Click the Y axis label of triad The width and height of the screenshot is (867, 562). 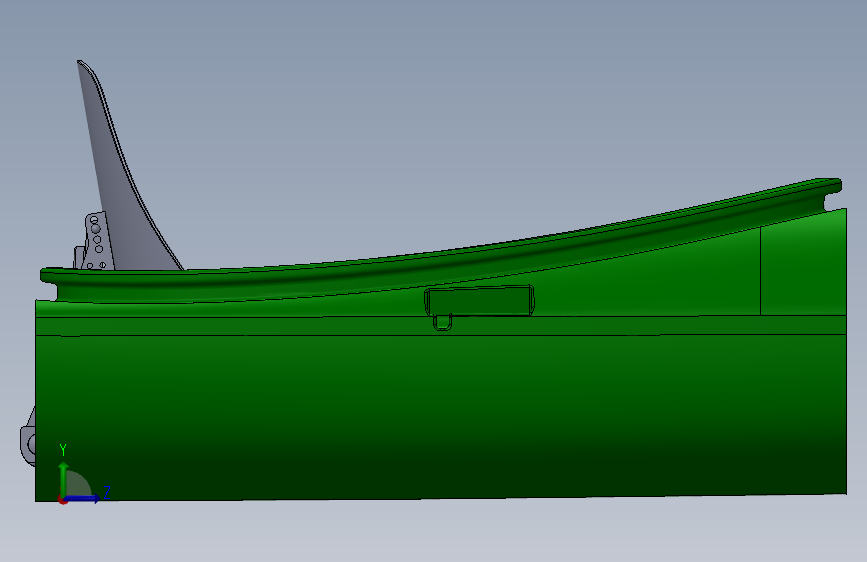[63, 450]
